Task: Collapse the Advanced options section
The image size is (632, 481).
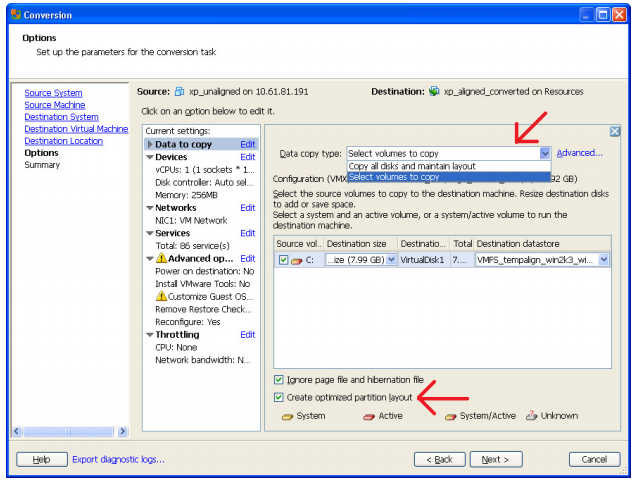Action: coord(150,259)
